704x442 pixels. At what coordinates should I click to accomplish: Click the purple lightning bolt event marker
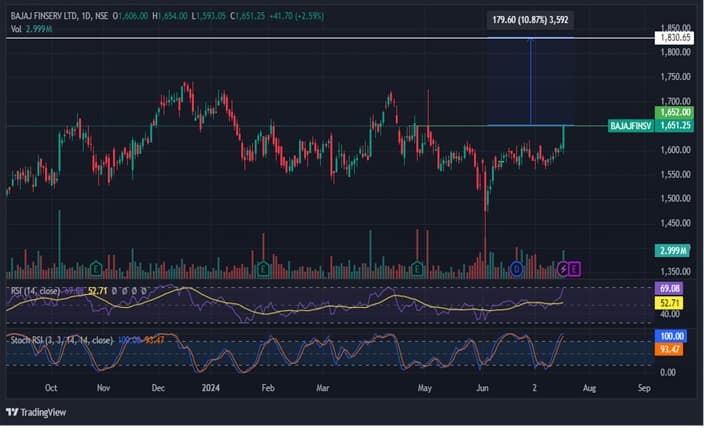click(563, 269)
